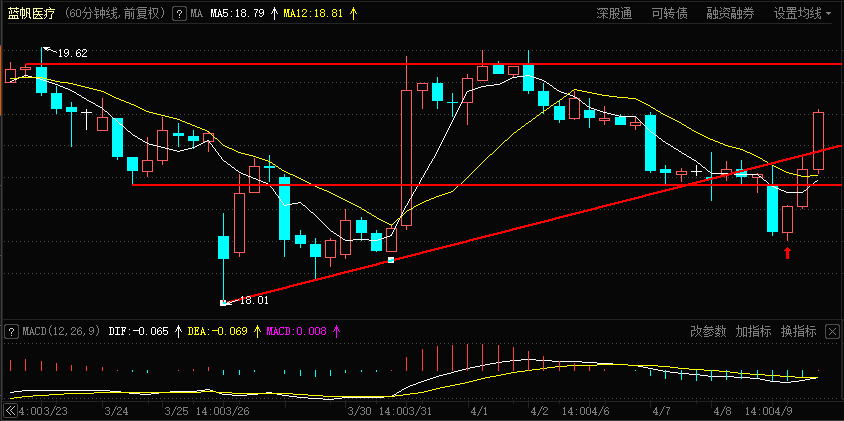Click the 融资融券 link
Viewport: 844px width, 421px height.
730,14
